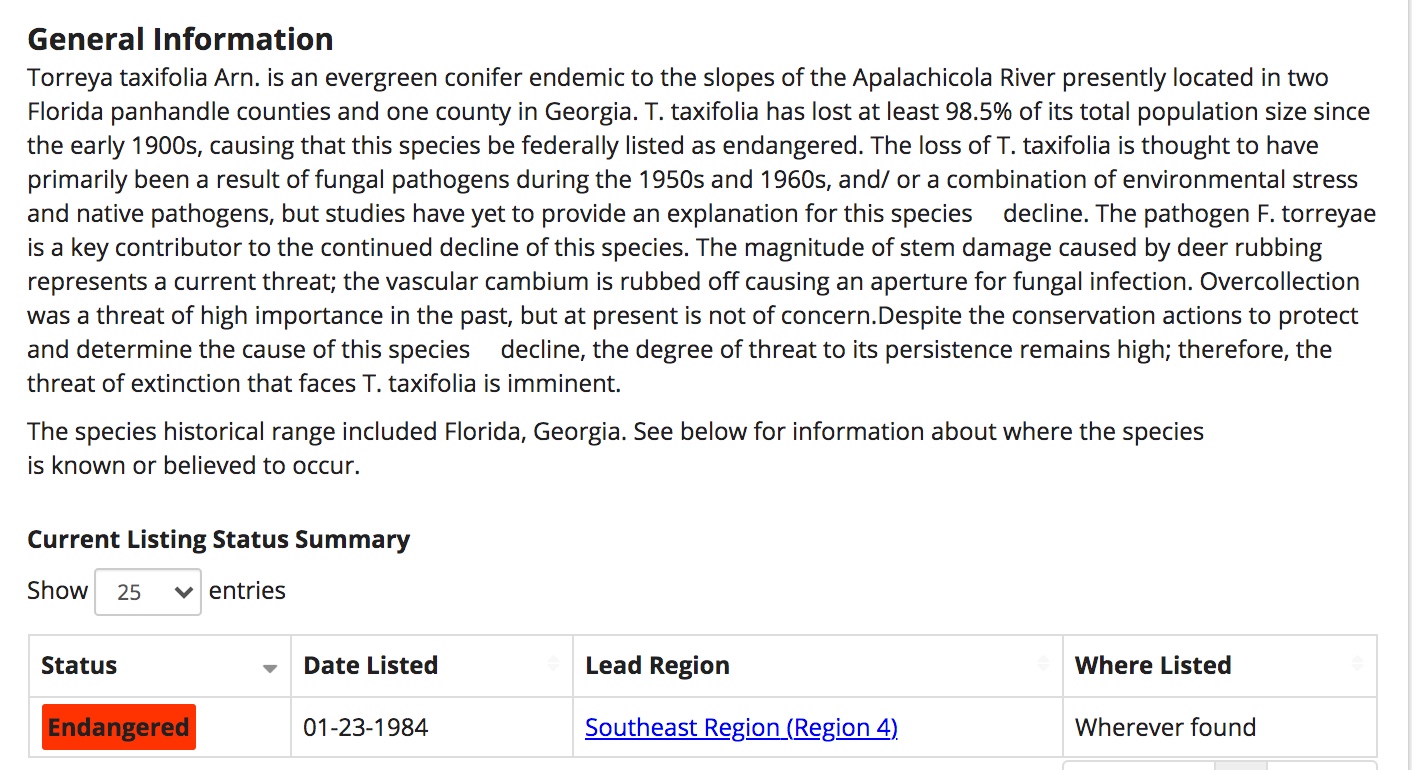Click the Wherever found table cell

(x=1165, y=727)
